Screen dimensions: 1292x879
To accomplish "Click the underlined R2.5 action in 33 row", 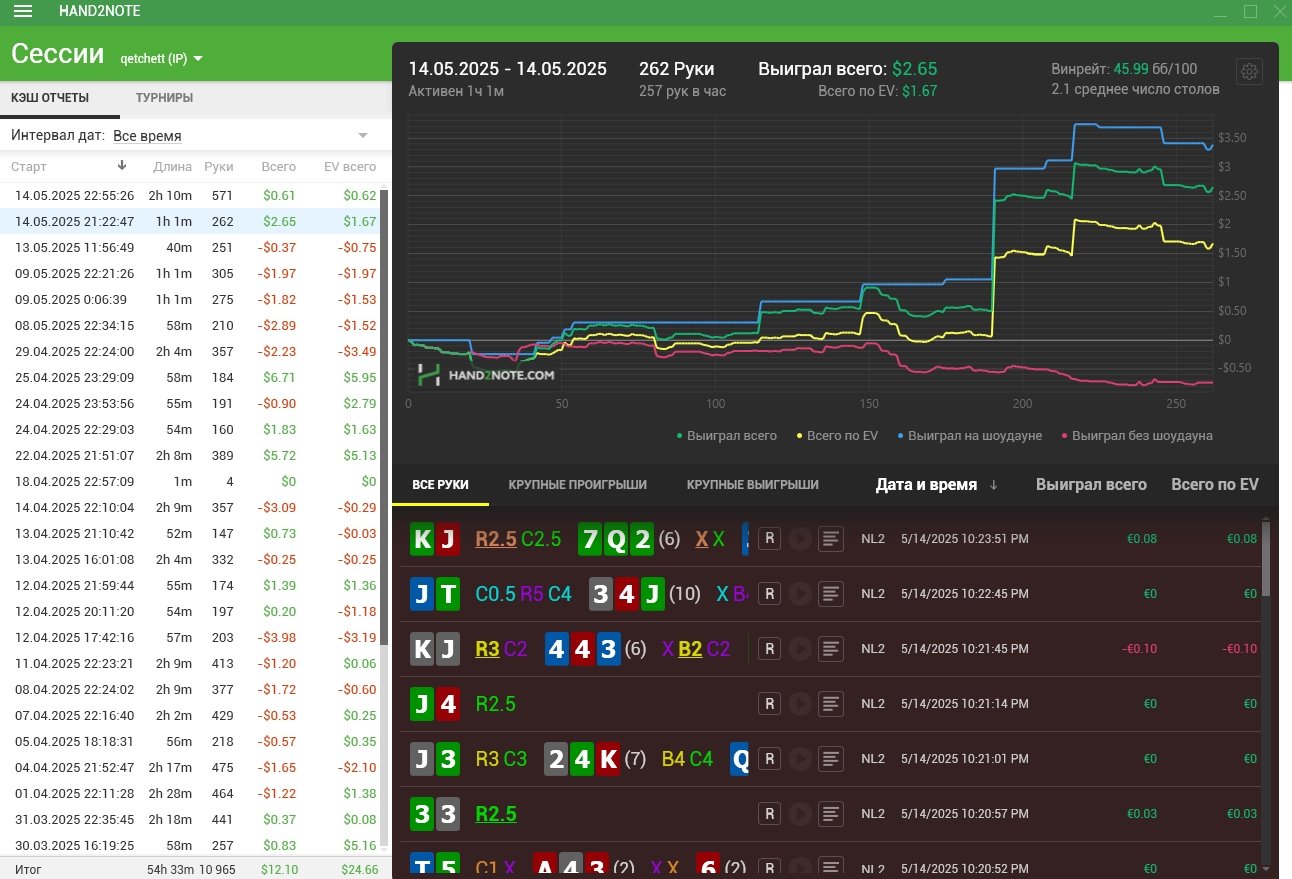I will coord(496,814).
